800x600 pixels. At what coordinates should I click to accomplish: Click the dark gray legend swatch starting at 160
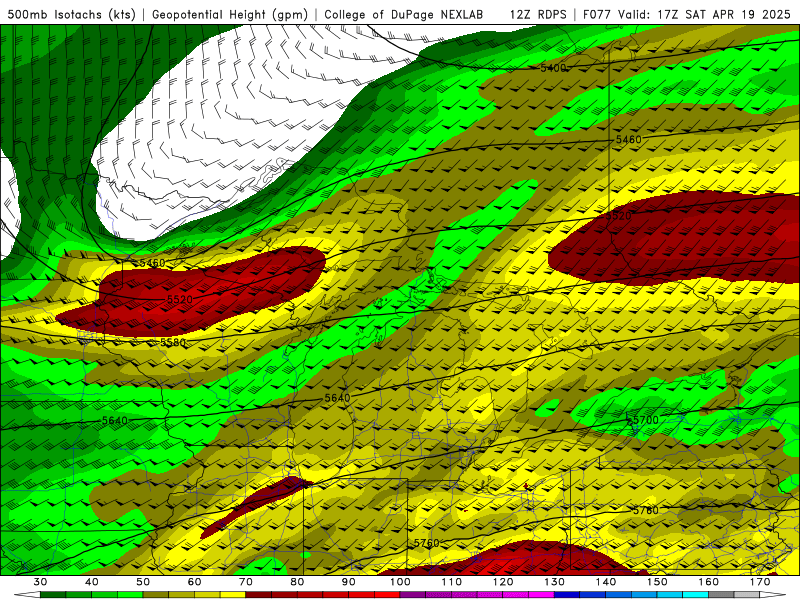click(x=721, y=595)
